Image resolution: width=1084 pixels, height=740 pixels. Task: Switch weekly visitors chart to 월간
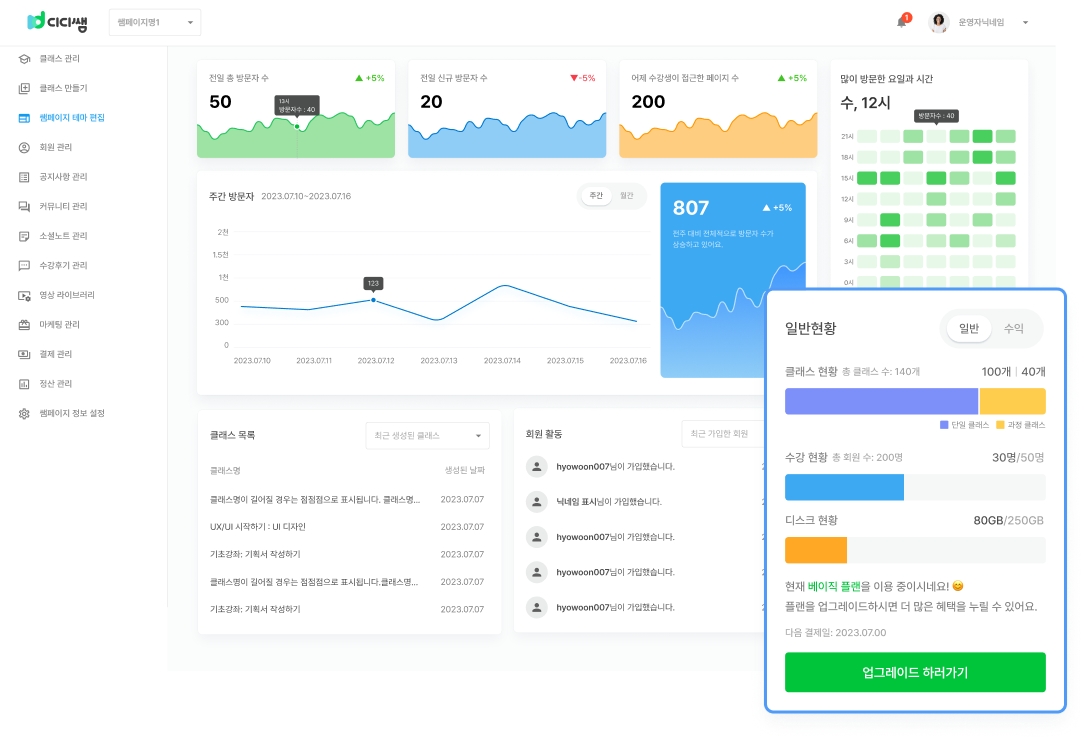tap(627, 196)
